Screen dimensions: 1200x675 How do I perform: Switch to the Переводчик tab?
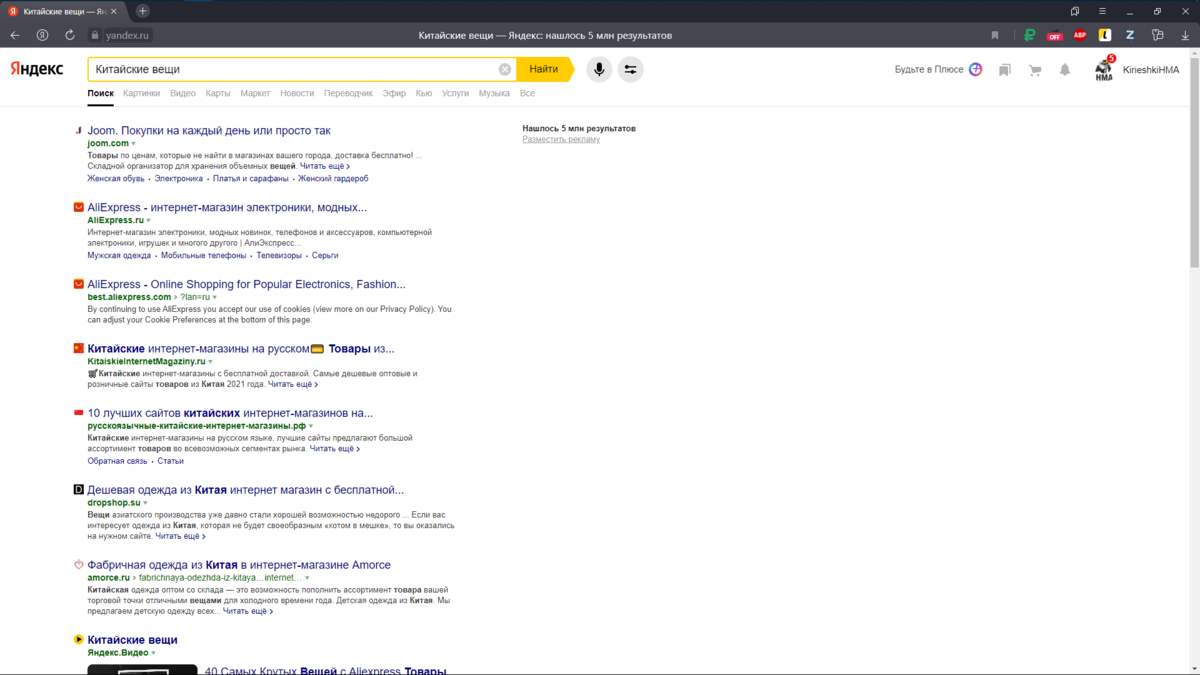point(348,93)
